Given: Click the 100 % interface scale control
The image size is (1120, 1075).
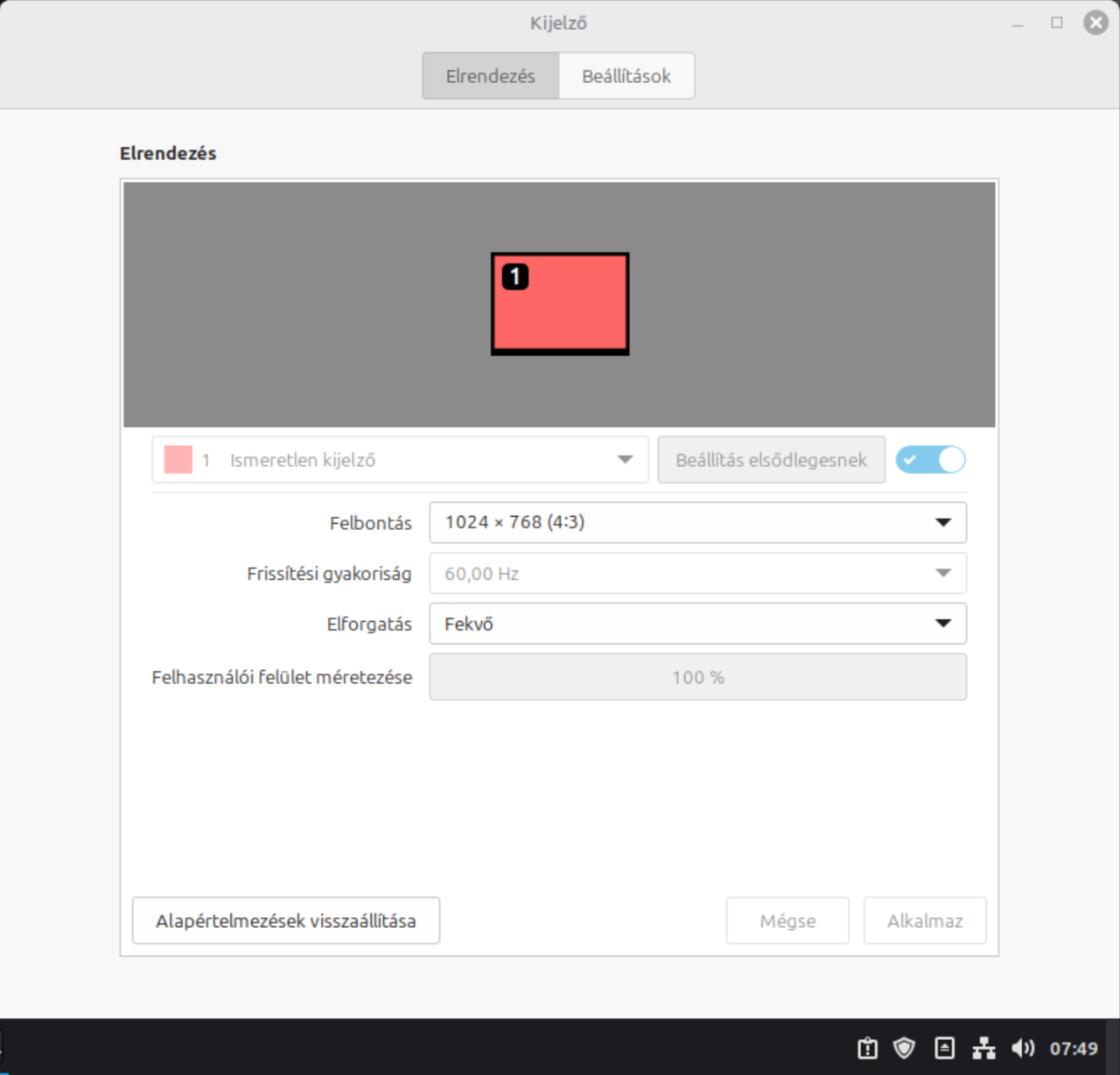Looking at the screenshot, I should click(697, 678).
